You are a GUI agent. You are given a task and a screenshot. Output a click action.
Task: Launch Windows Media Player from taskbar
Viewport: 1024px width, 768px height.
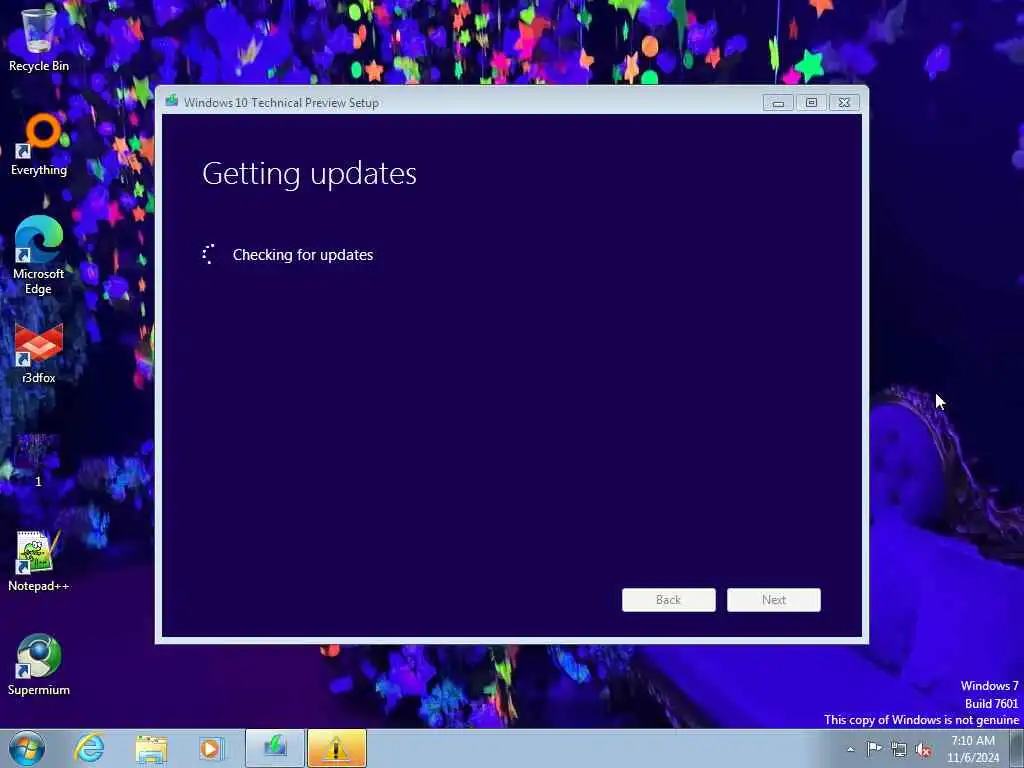211,748
